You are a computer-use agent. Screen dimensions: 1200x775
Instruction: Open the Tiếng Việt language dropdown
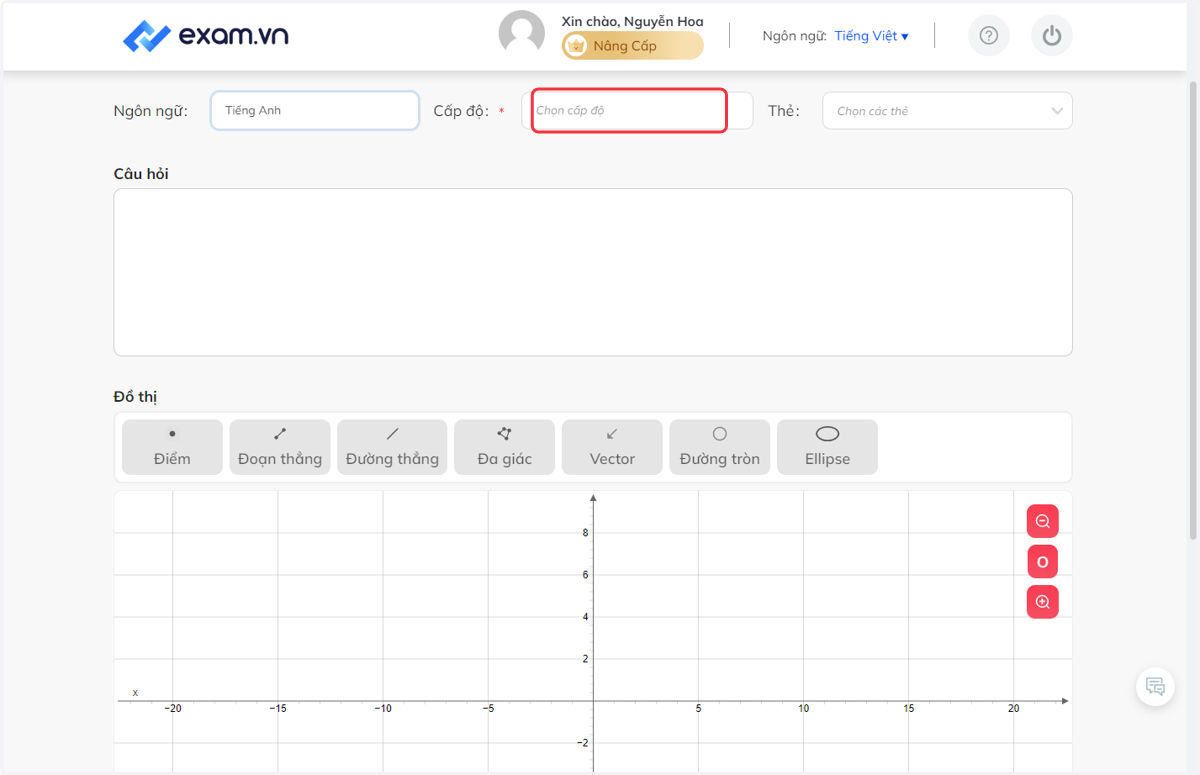(871, 36)
